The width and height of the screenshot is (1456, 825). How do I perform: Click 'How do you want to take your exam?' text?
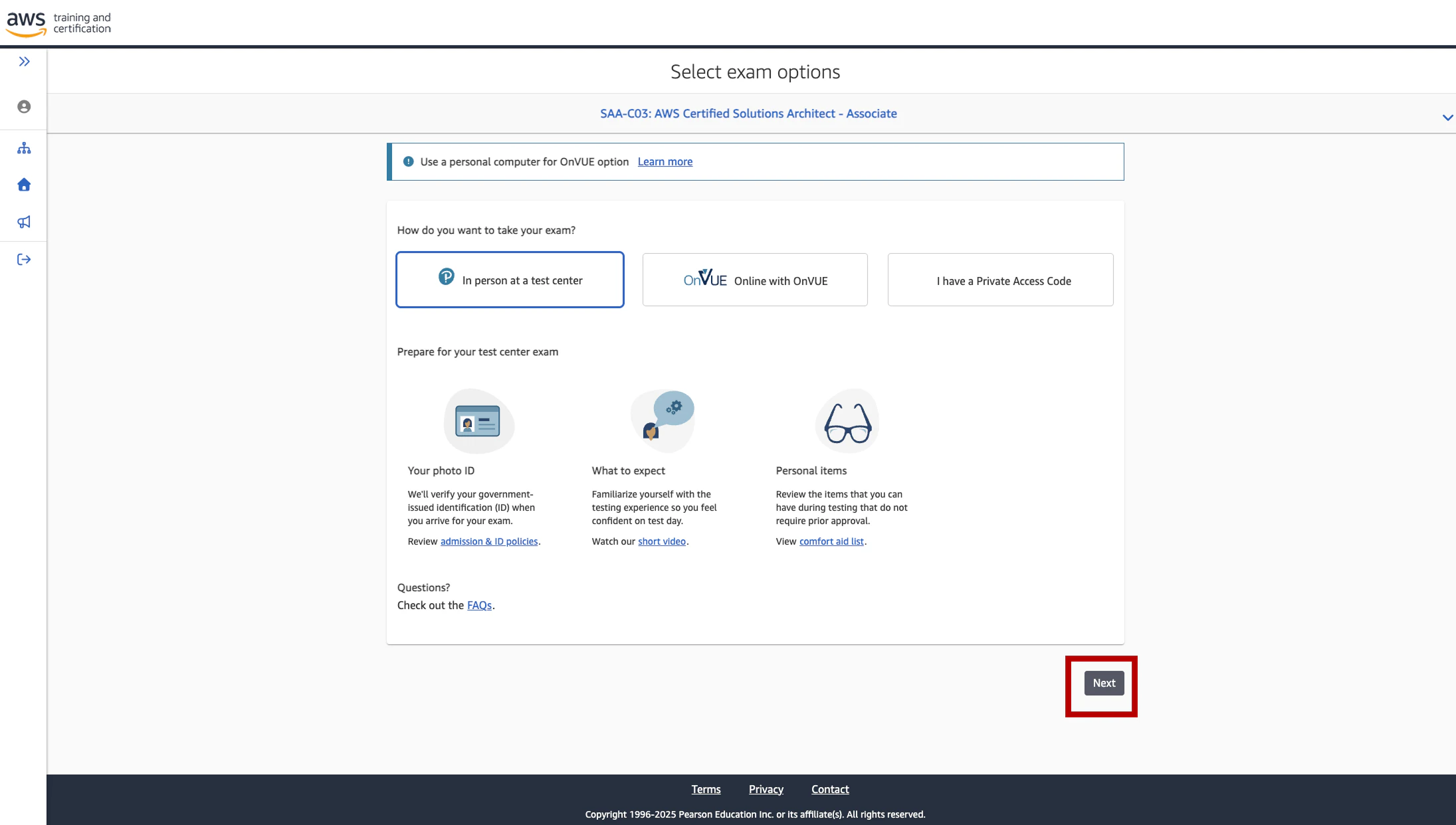click(486, 230)
